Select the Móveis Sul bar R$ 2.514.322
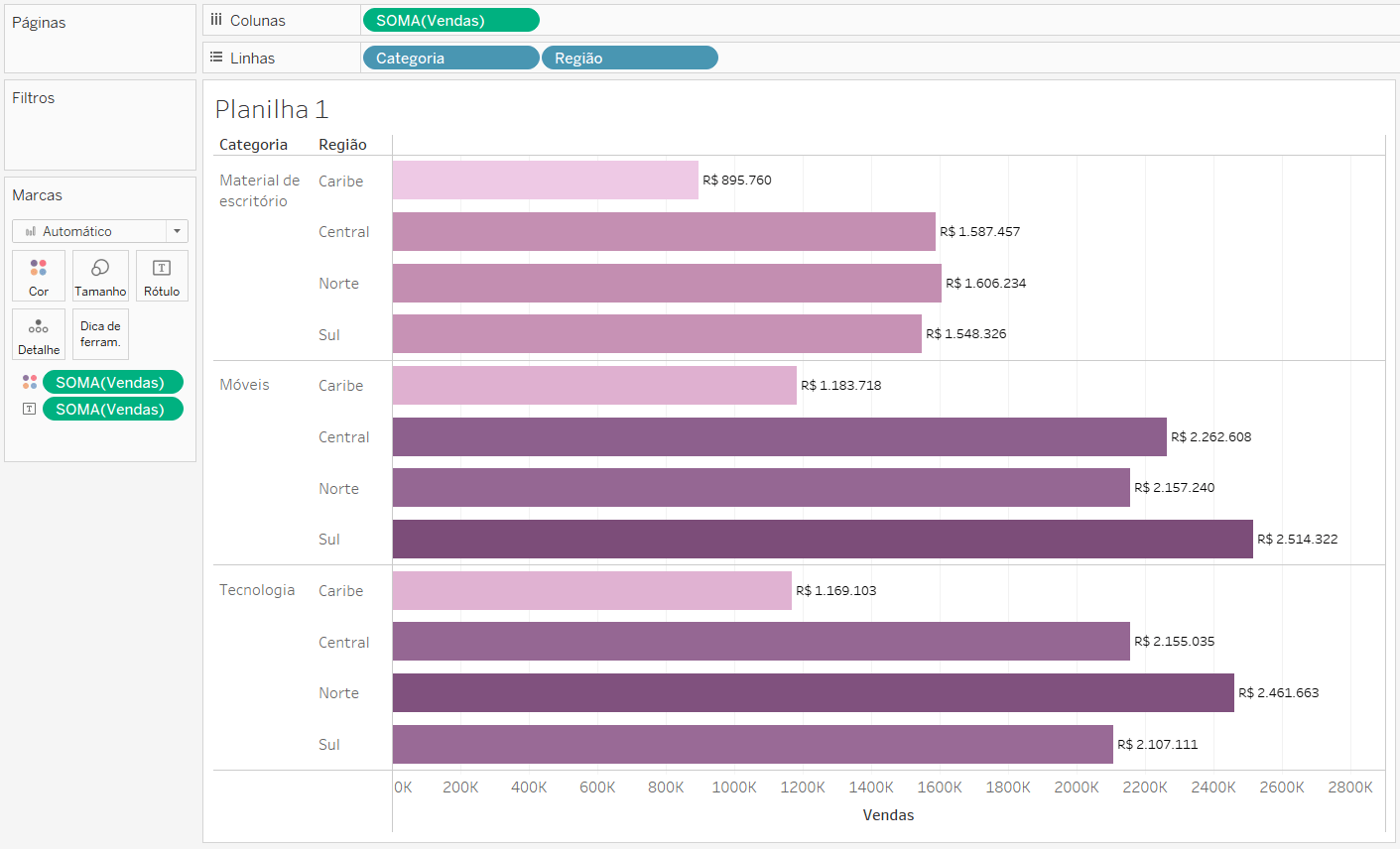Viewport: 1400px width, 849px height. coord(823,539)
